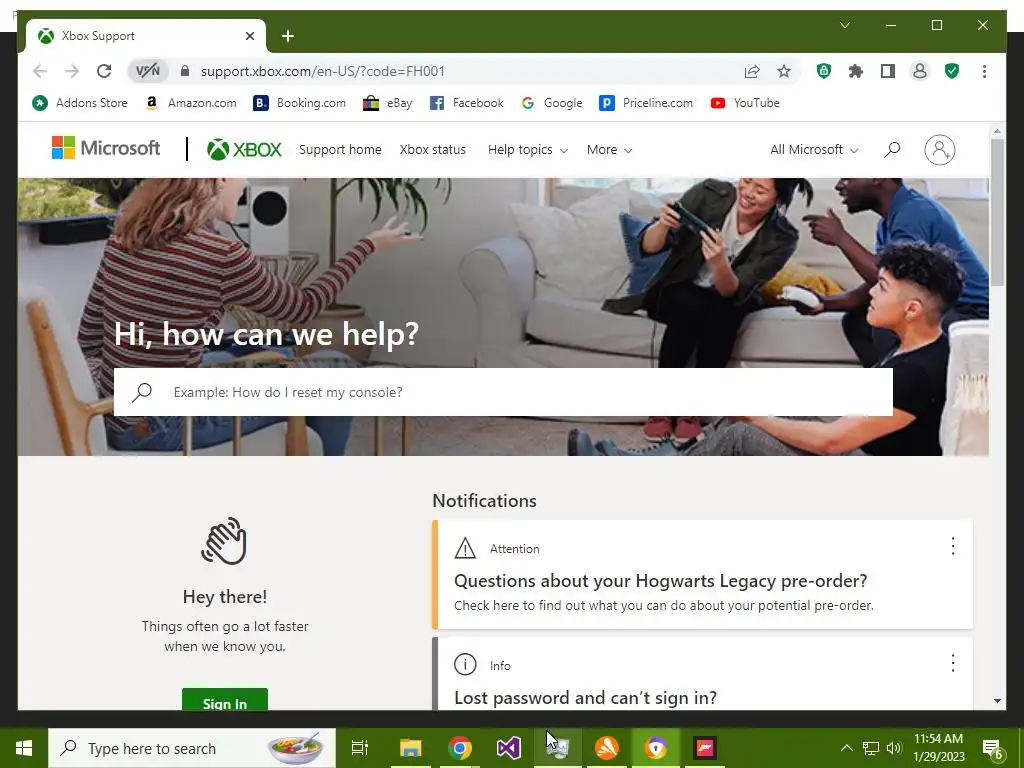Open Hogwarts Legacy pre-order notification

660,581
